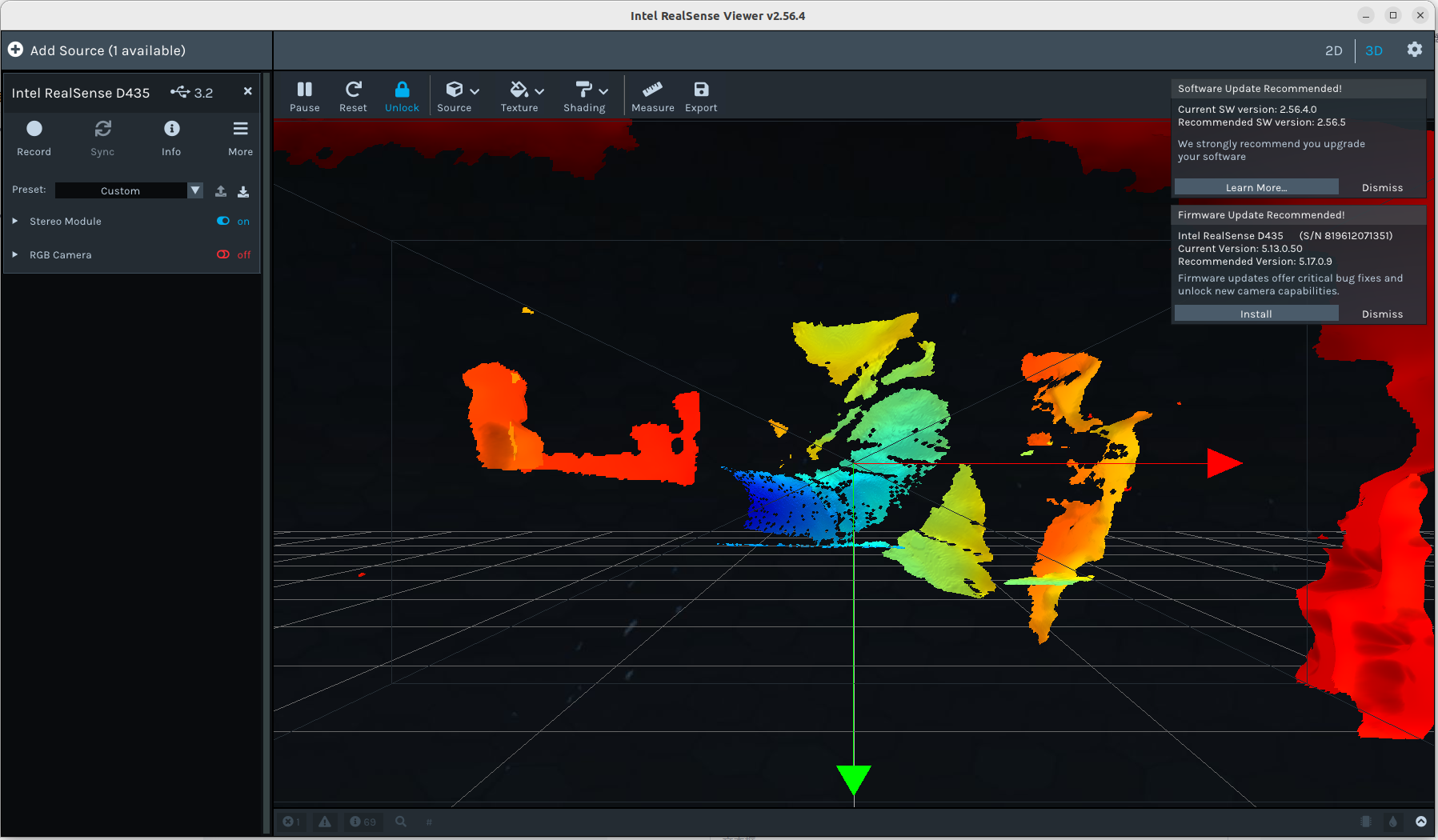Dismiss the firmware update notification
The width and height of the screenshot is (1438, 840).
1382,314
